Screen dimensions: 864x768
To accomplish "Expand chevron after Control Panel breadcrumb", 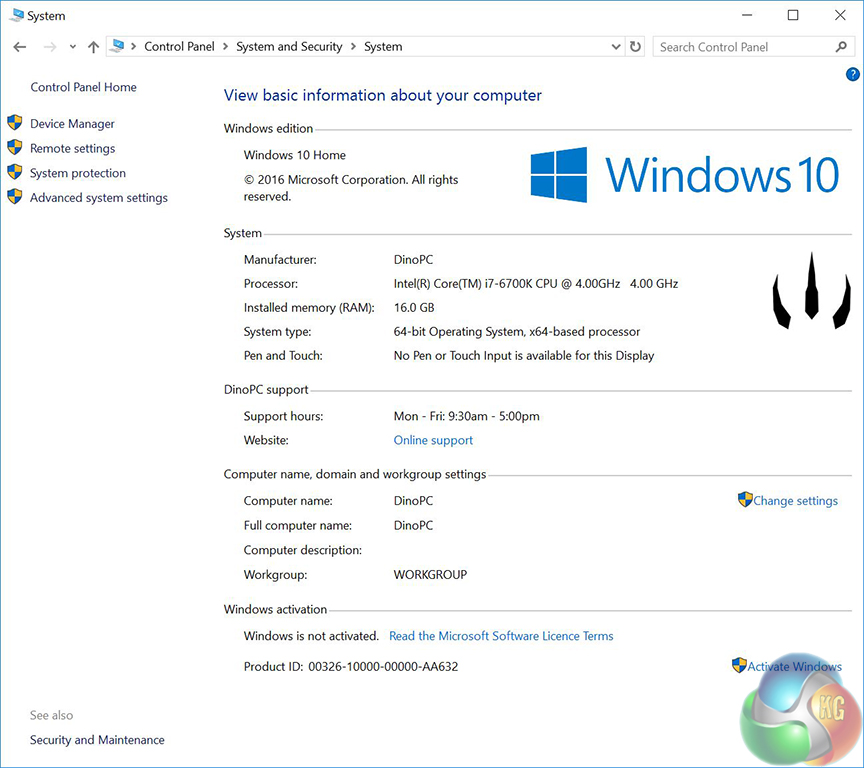I will pyautogui.click(x=225, y=47).
